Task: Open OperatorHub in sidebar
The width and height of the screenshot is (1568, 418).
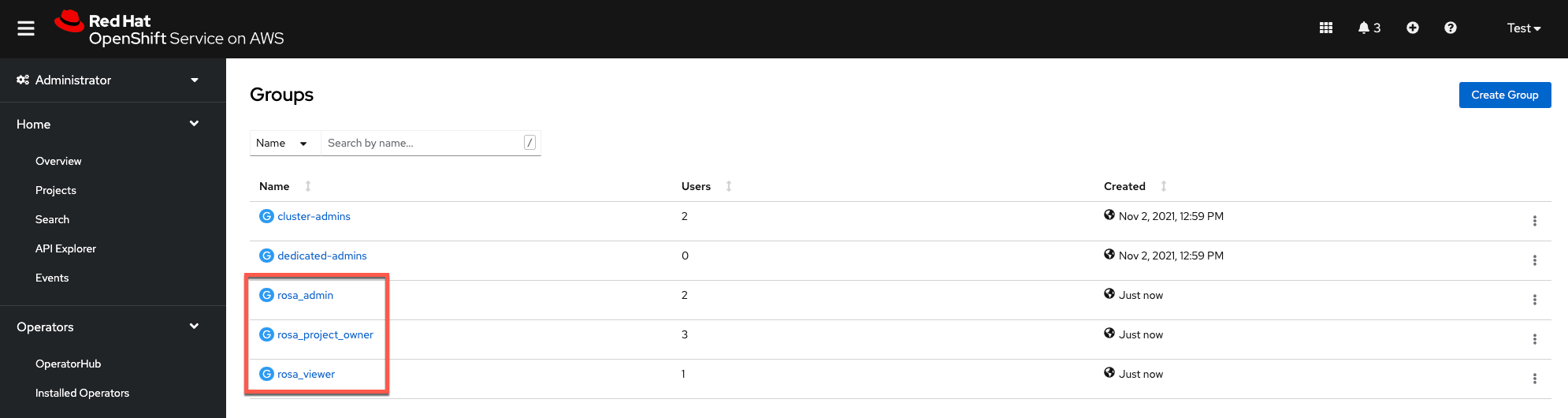Action: tap(69, 364)
